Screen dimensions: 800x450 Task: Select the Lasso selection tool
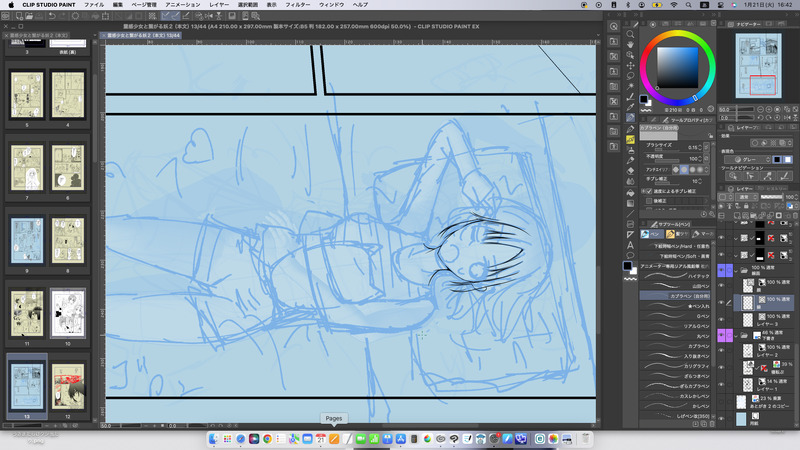(x=630, y=76)
